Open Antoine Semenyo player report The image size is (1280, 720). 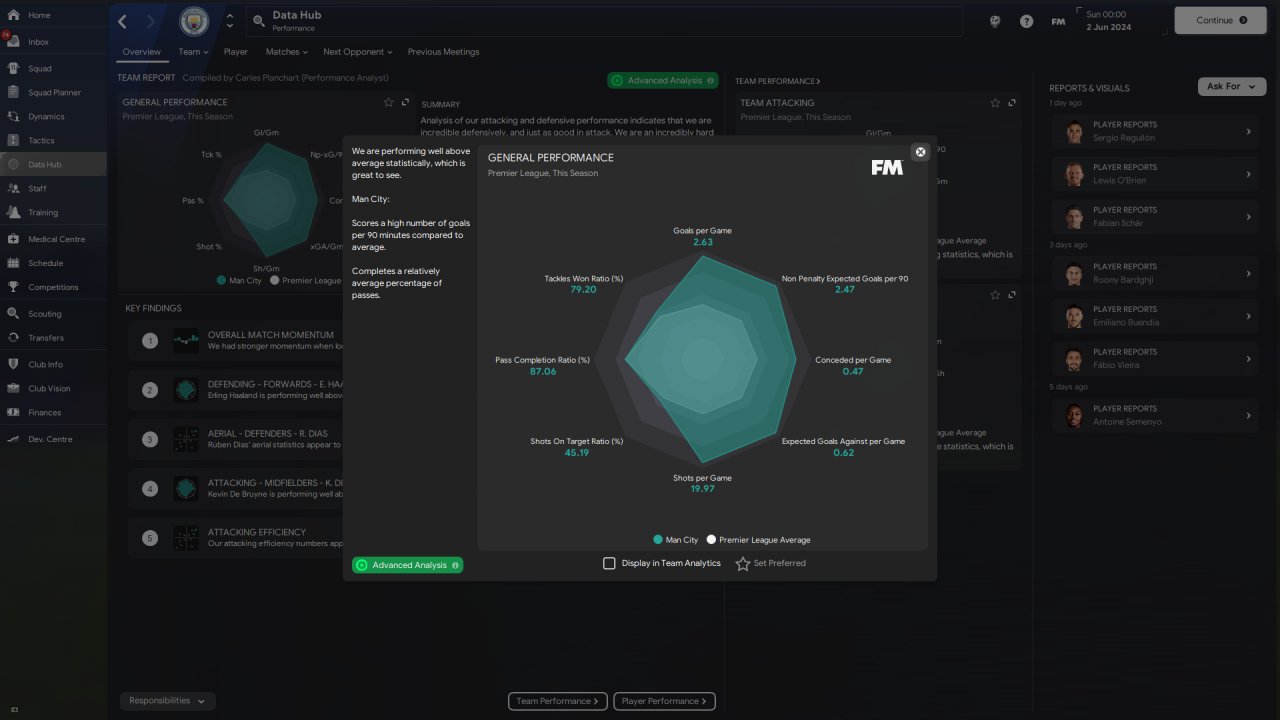[1155, 415]
